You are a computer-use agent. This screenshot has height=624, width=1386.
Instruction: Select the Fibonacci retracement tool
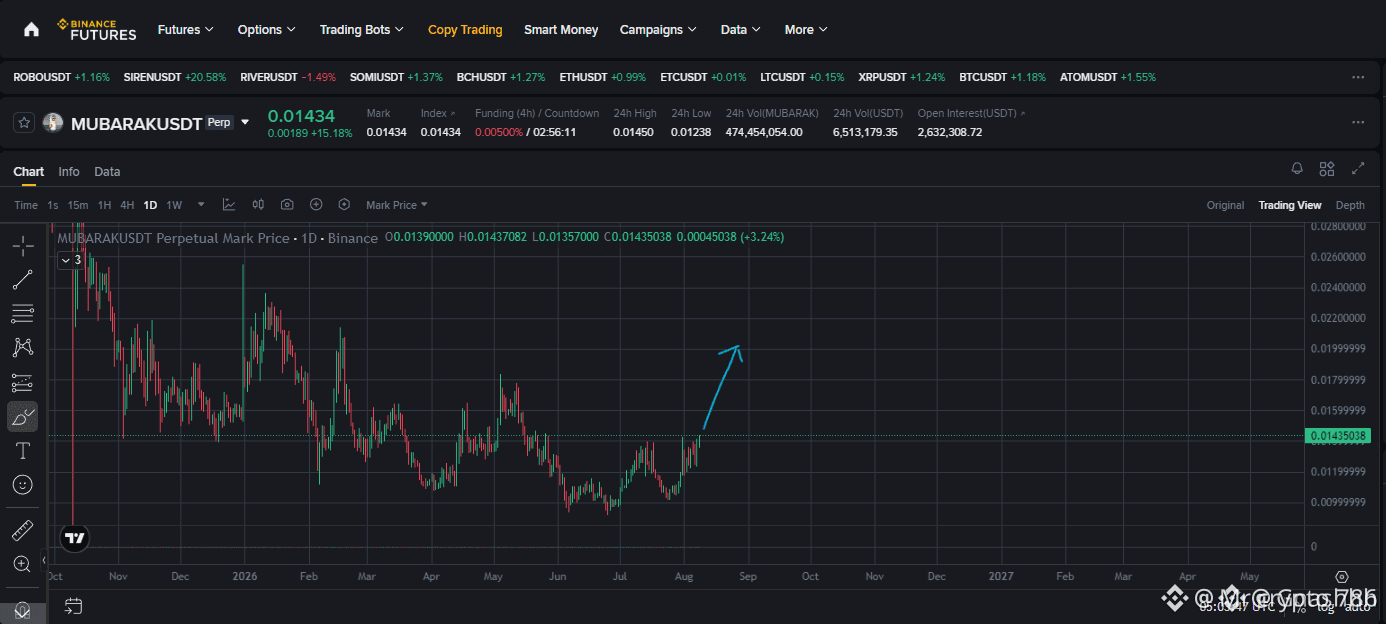point(22,314)
